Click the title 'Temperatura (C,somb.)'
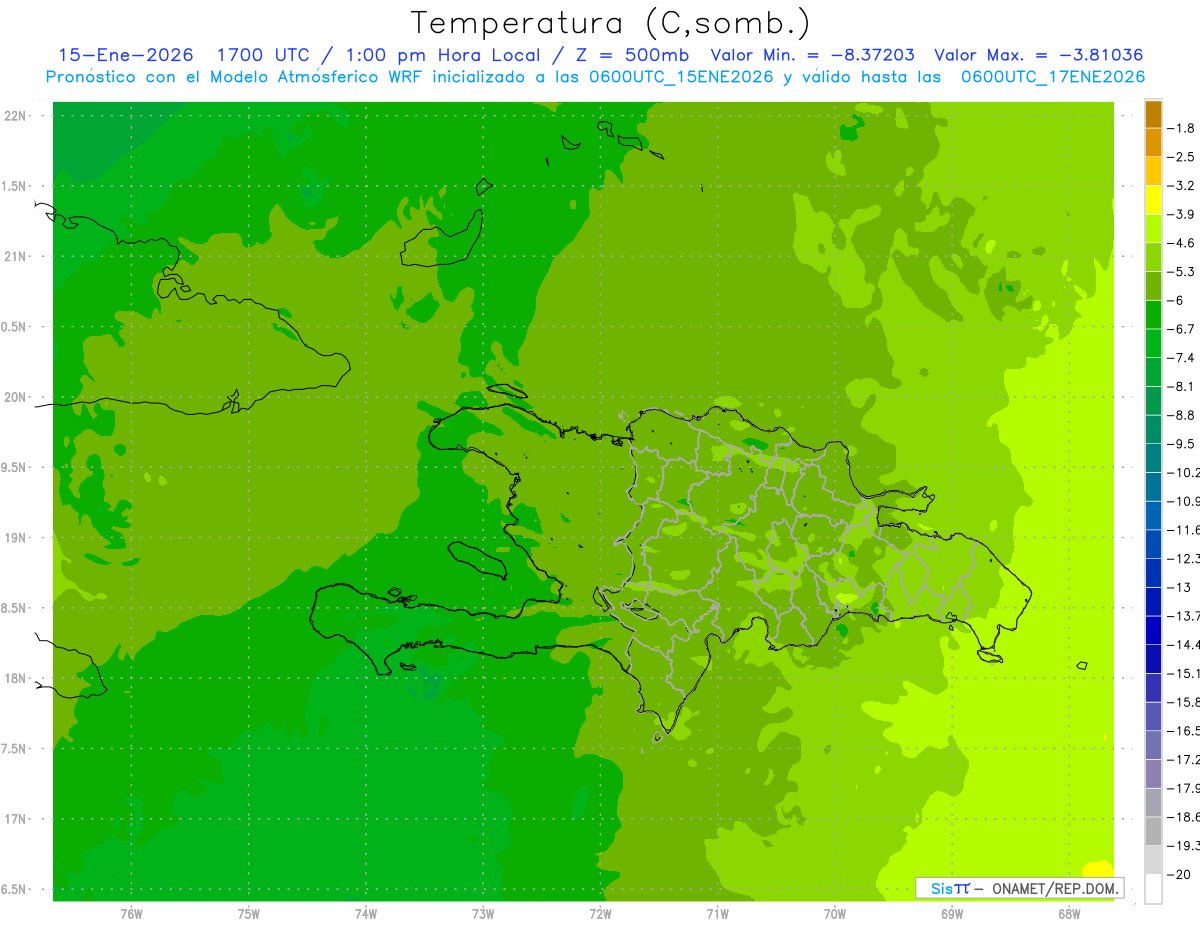 [610, 24]
